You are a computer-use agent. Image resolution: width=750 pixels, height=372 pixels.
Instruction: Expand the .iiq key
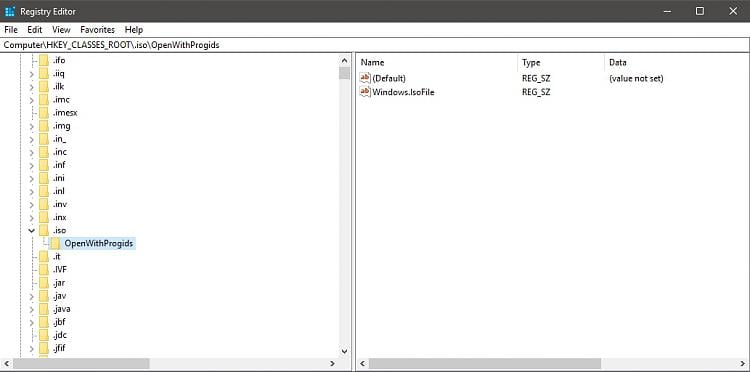pyautogui.click(x=32, y=74)
